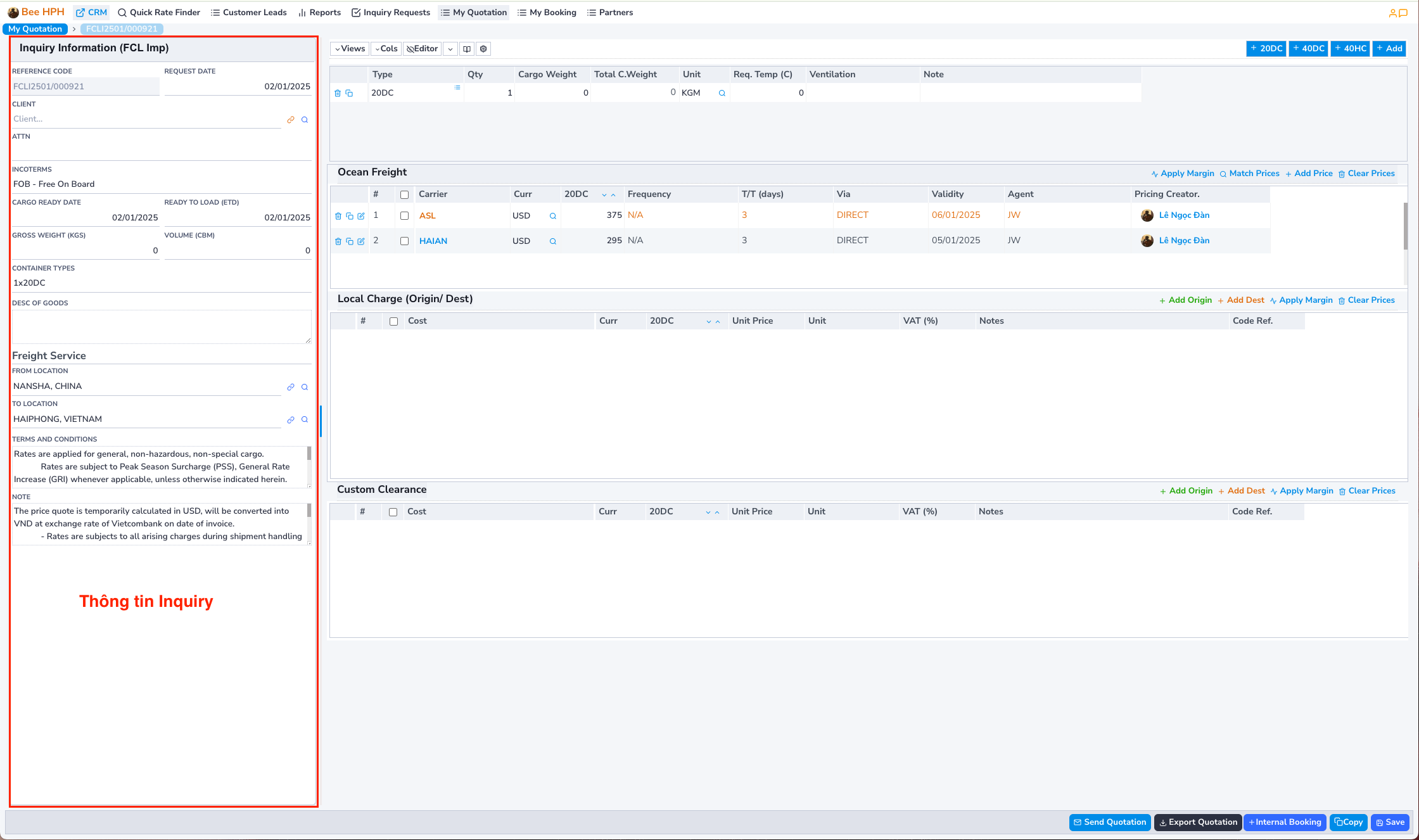The height and width of the screenshot is (840, 1419).
Task: Open the Cols dropdown
Action: (386, 49)
